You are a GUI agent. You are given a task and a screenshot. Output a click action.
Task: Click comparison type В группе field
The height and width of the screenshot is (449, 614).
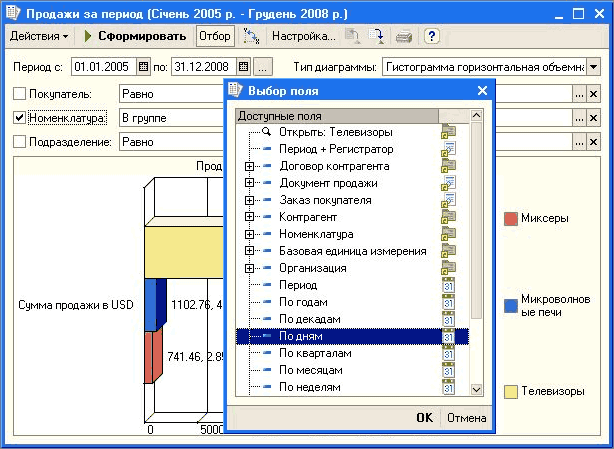(x=172, y=118)
